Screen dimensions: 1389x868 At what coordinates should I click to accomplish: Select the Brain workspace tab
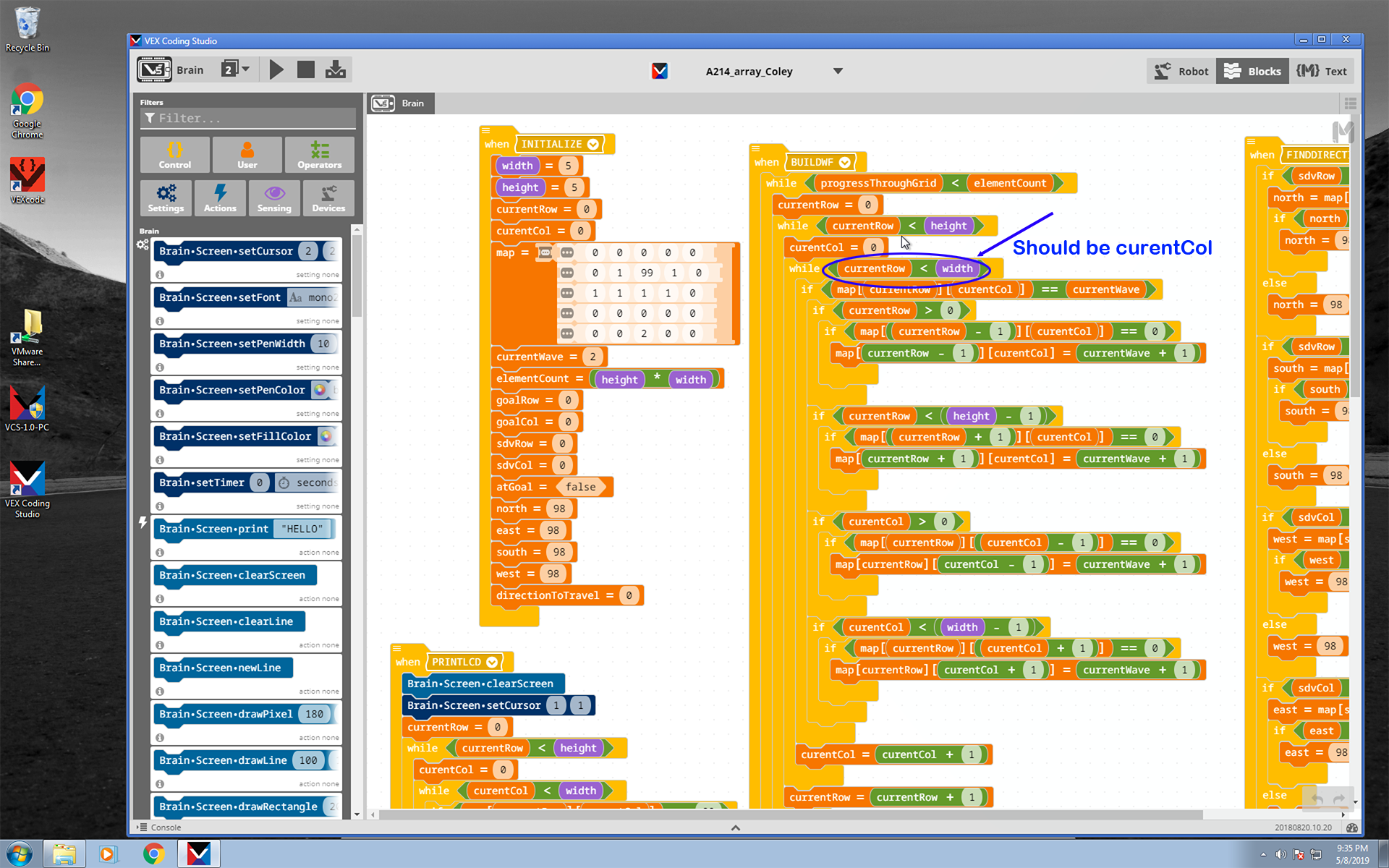400,103
